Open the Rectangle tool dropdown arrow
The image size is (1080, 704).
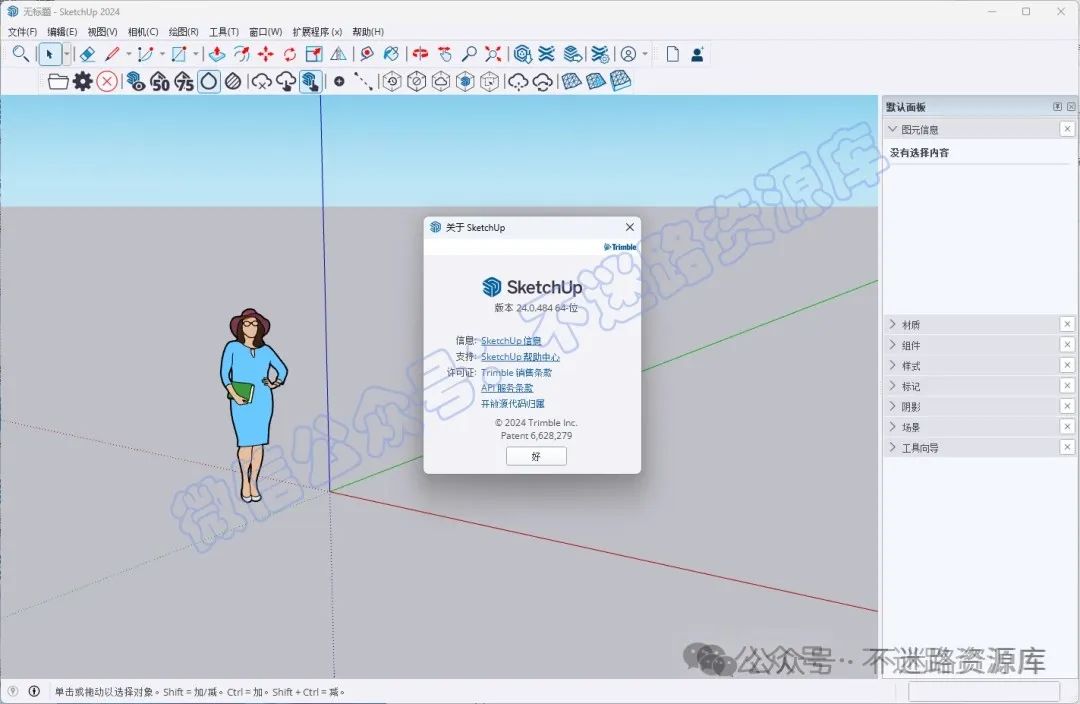(196, 54)
